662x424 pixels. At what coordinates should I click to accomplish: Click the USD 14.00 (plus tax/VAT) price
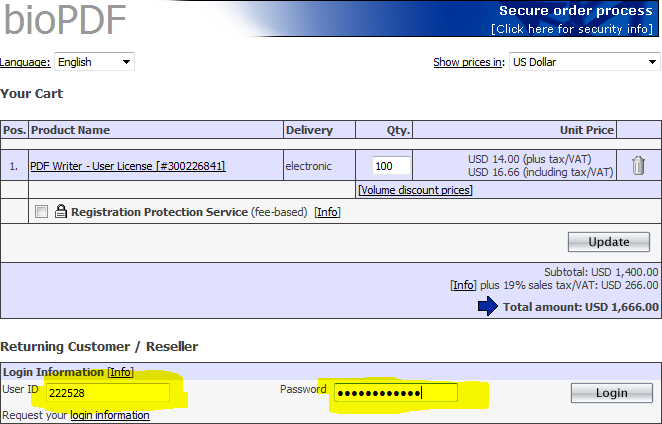pos(529,159)
